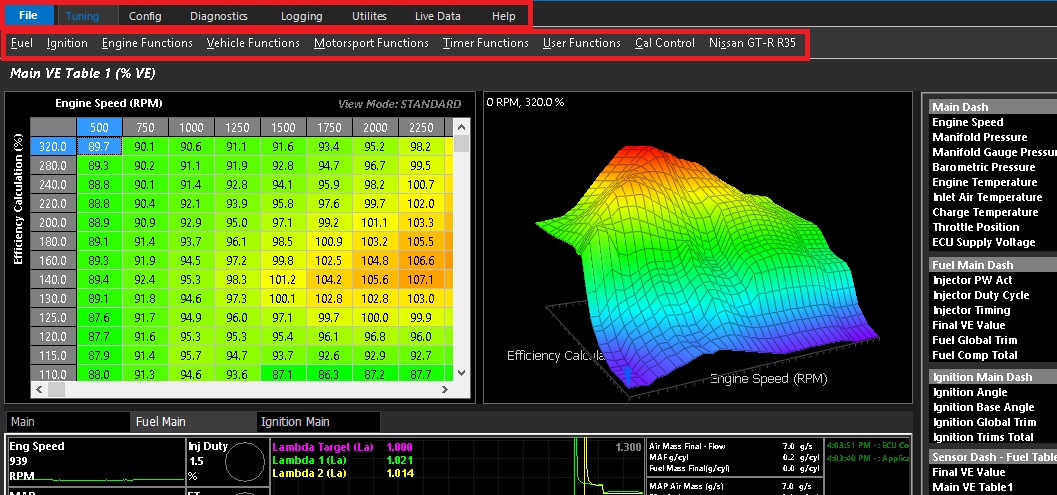Select the VE cell showing 106.6
The image size is (1057, 495).
click(x=421, y=260)
